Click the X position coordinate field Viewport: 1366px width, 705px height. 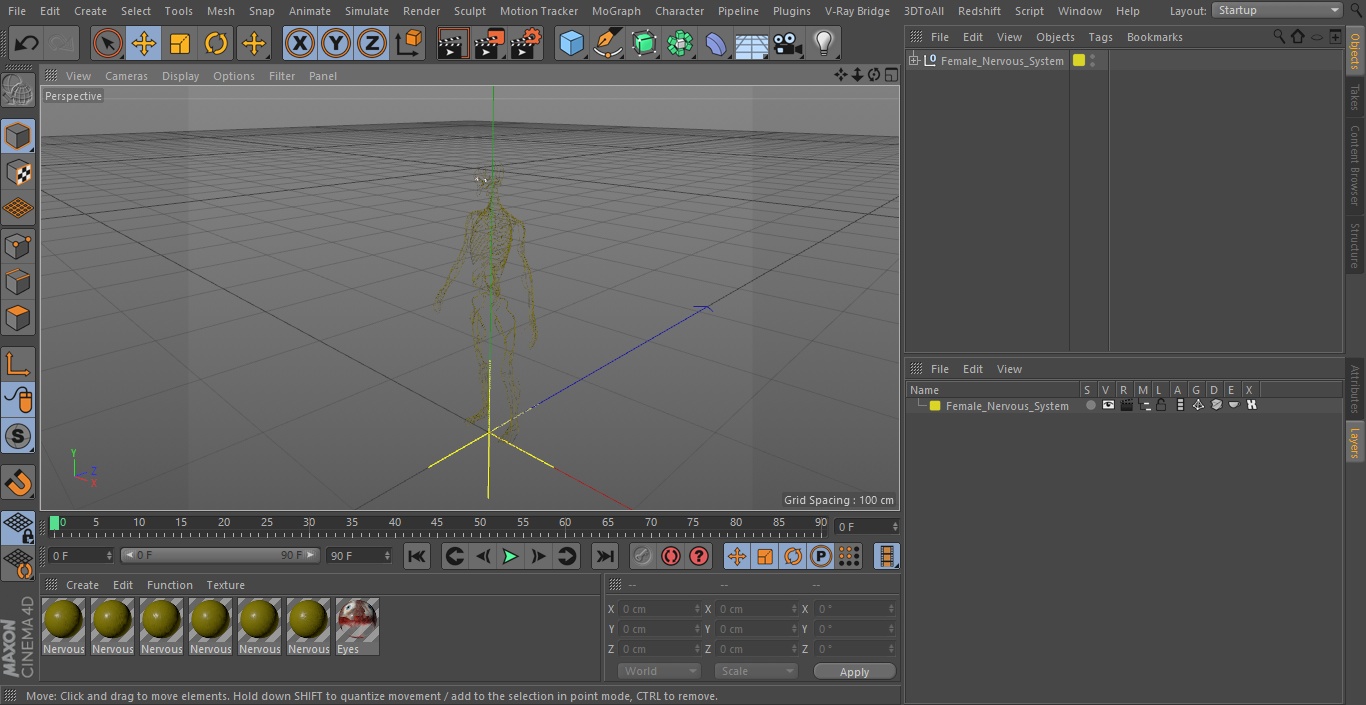click(660, 609)
